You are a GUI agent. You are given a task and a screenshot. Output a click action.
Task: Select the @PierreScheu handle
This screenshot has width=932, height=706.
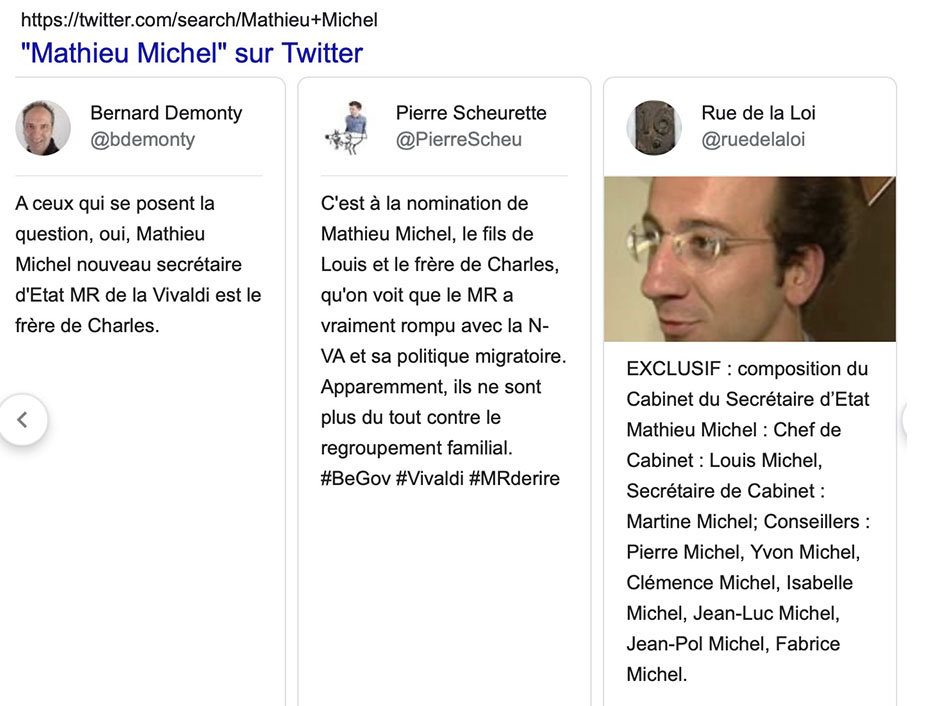coord(459,140)
